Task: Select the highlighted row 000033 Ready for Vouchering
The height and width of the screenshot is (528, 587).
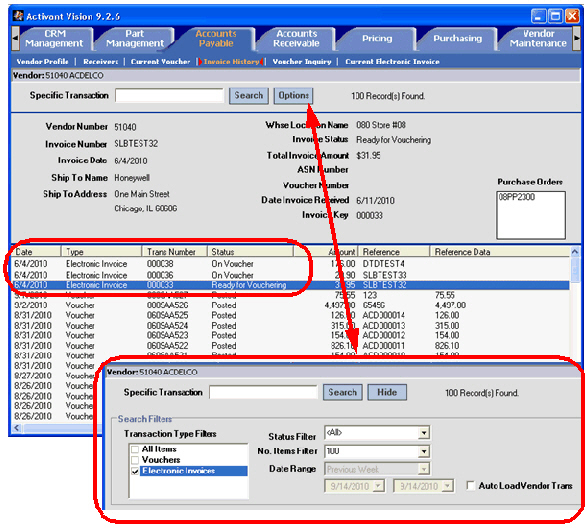Action: (x=291, y=285)
